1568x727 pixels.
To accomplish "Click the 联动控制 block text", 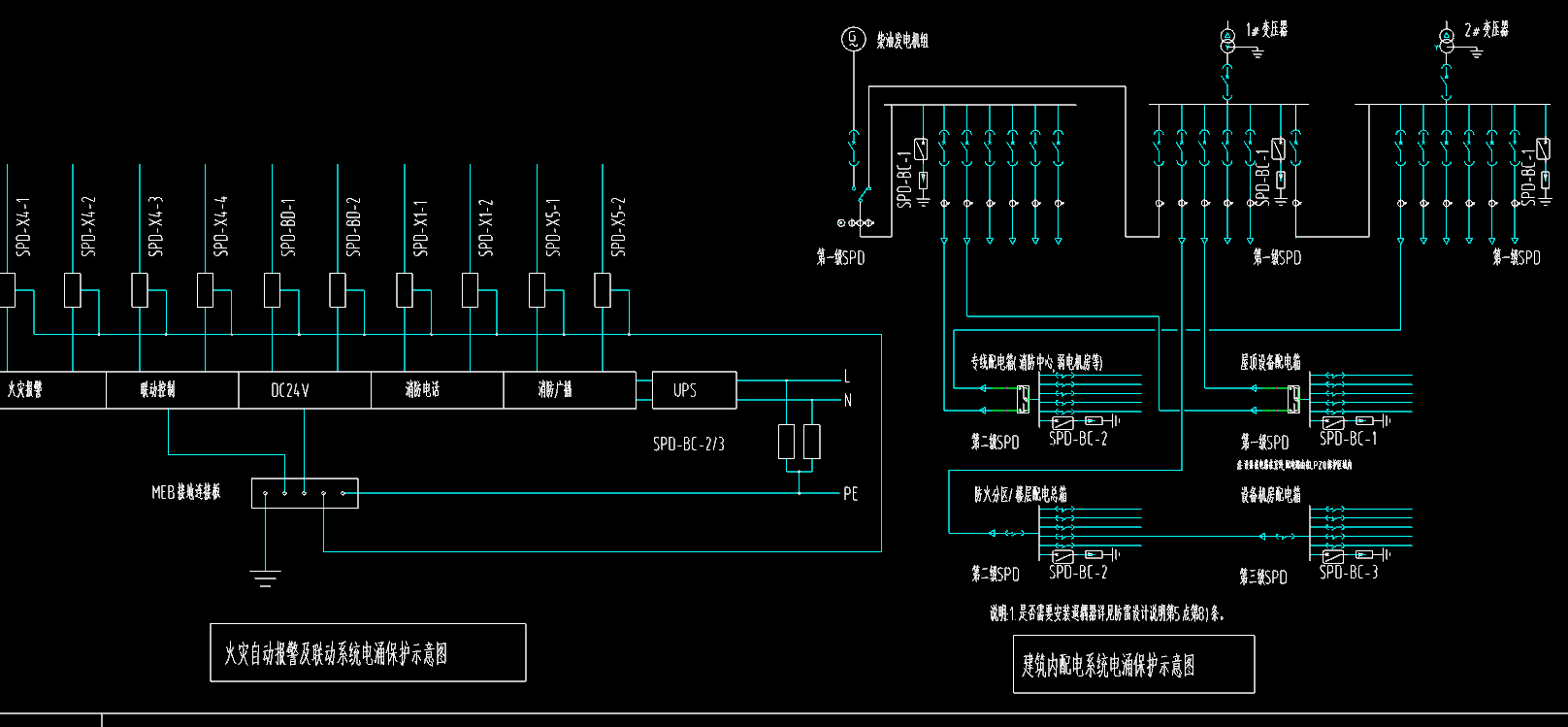I will [157, 389].
